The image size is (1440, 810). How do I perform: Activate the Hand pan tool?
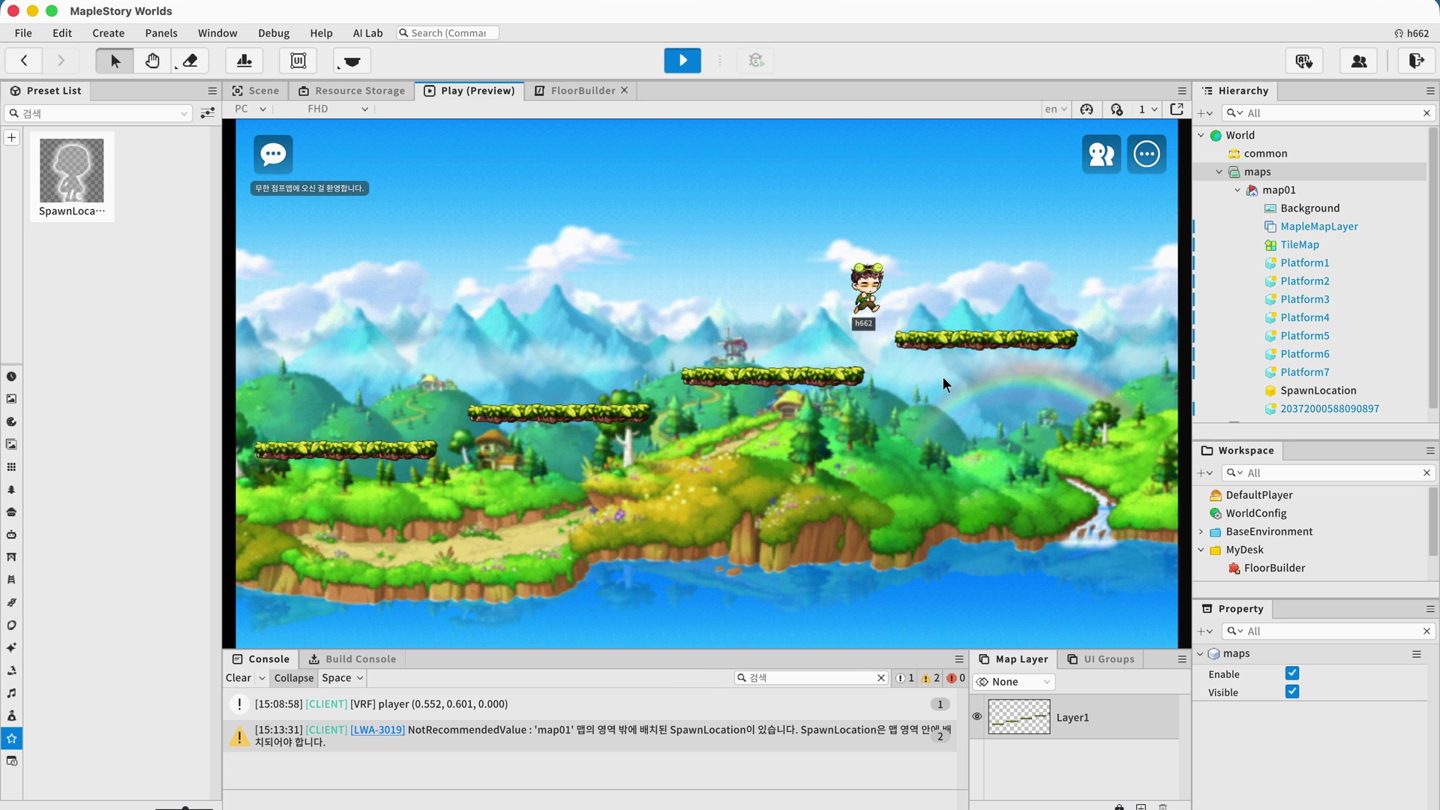point(152,61)
